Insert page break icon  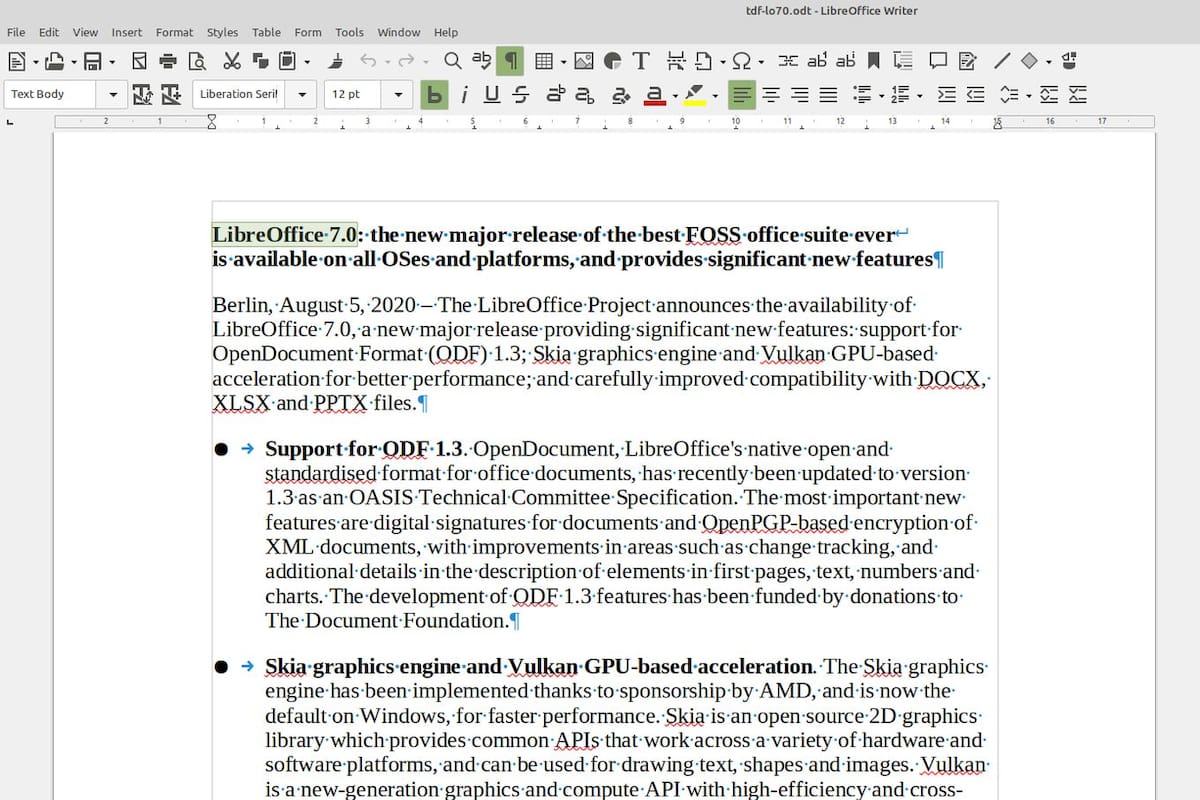coord(676,61)
